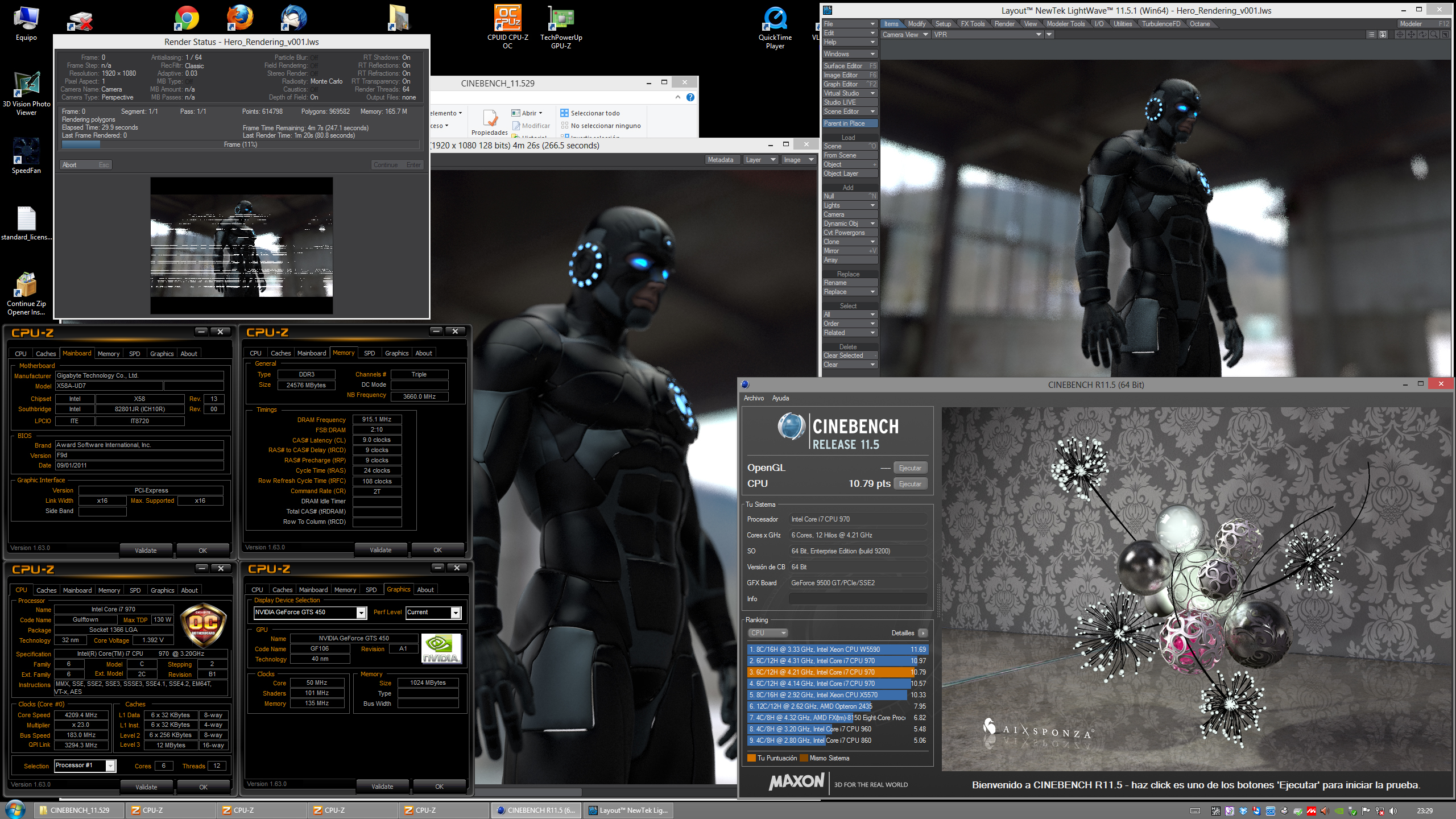
Task: Click the viewport rotate arrows icon
Action: pos(1422,35)
